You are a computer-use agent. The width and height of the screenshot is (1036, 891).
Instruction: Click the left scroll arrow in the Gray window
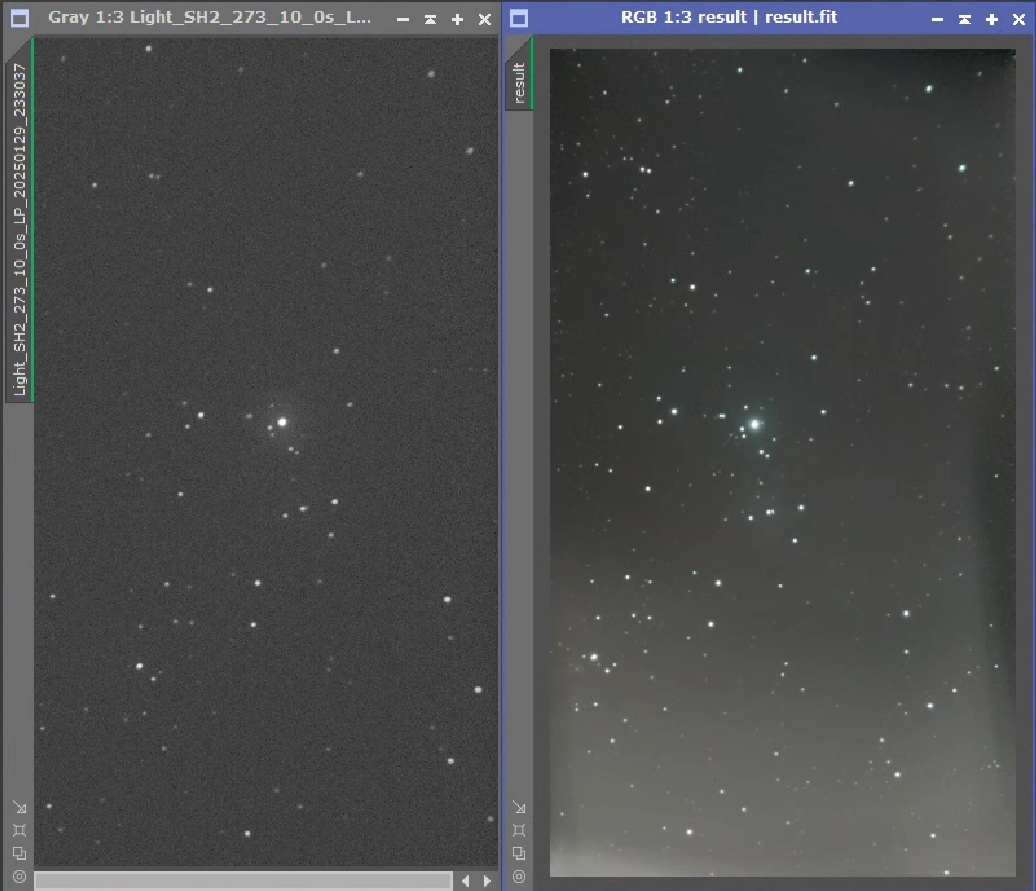pyautogui.click(x=466, y=880)
